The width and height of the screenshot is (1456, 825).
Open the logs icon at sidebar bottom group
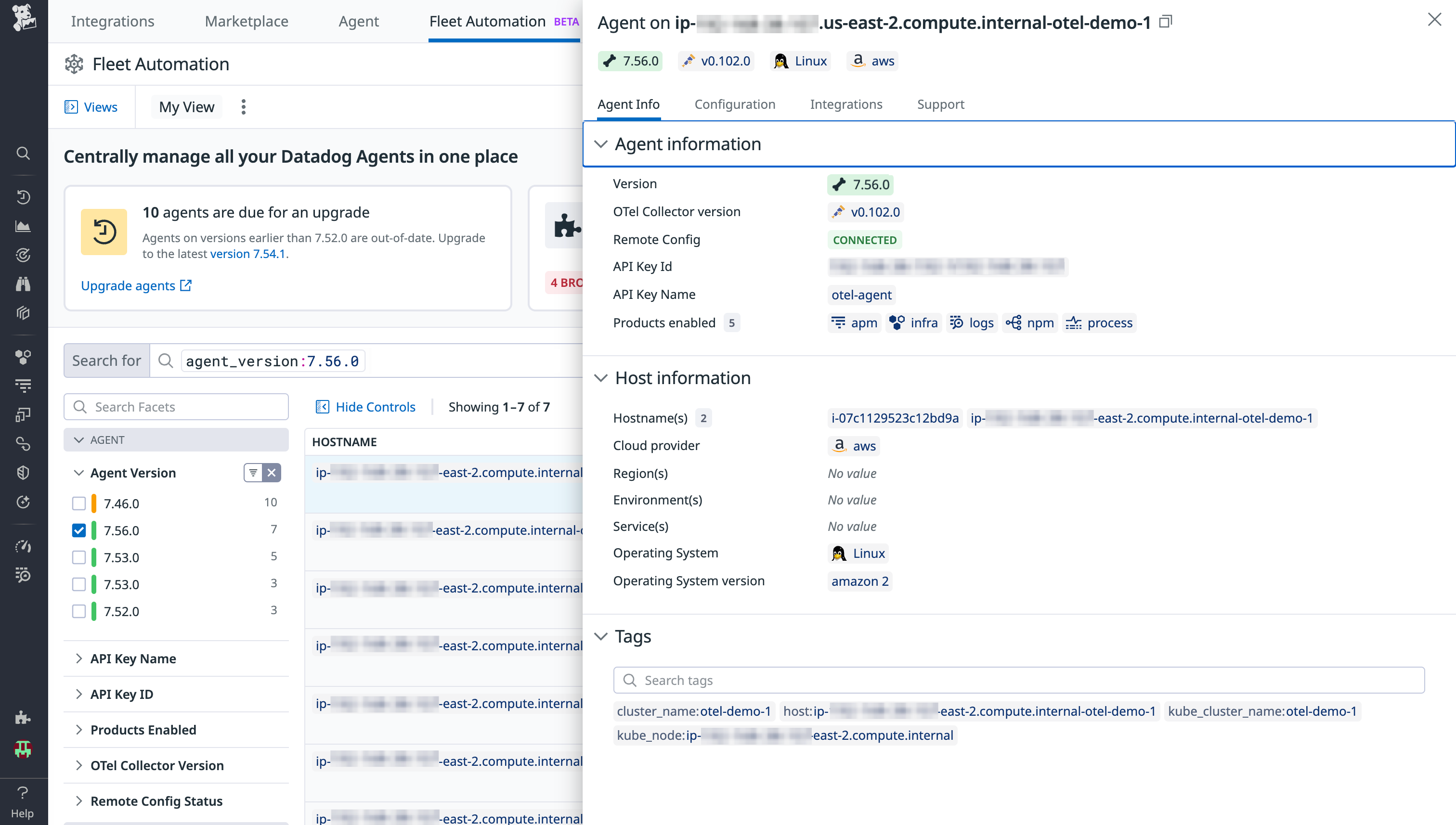(x=23, y=575)
